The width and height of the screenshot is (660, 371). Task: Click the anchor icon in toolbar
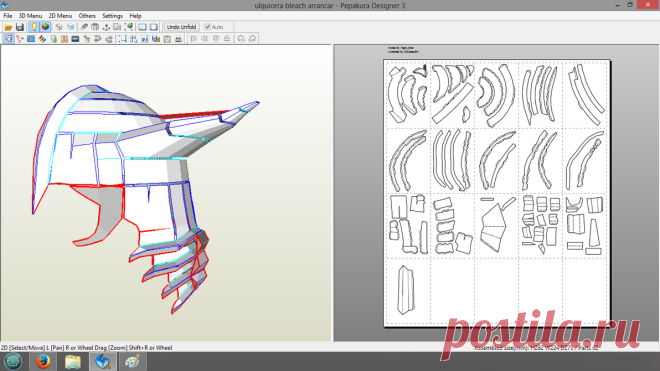[x=106, y=27]
